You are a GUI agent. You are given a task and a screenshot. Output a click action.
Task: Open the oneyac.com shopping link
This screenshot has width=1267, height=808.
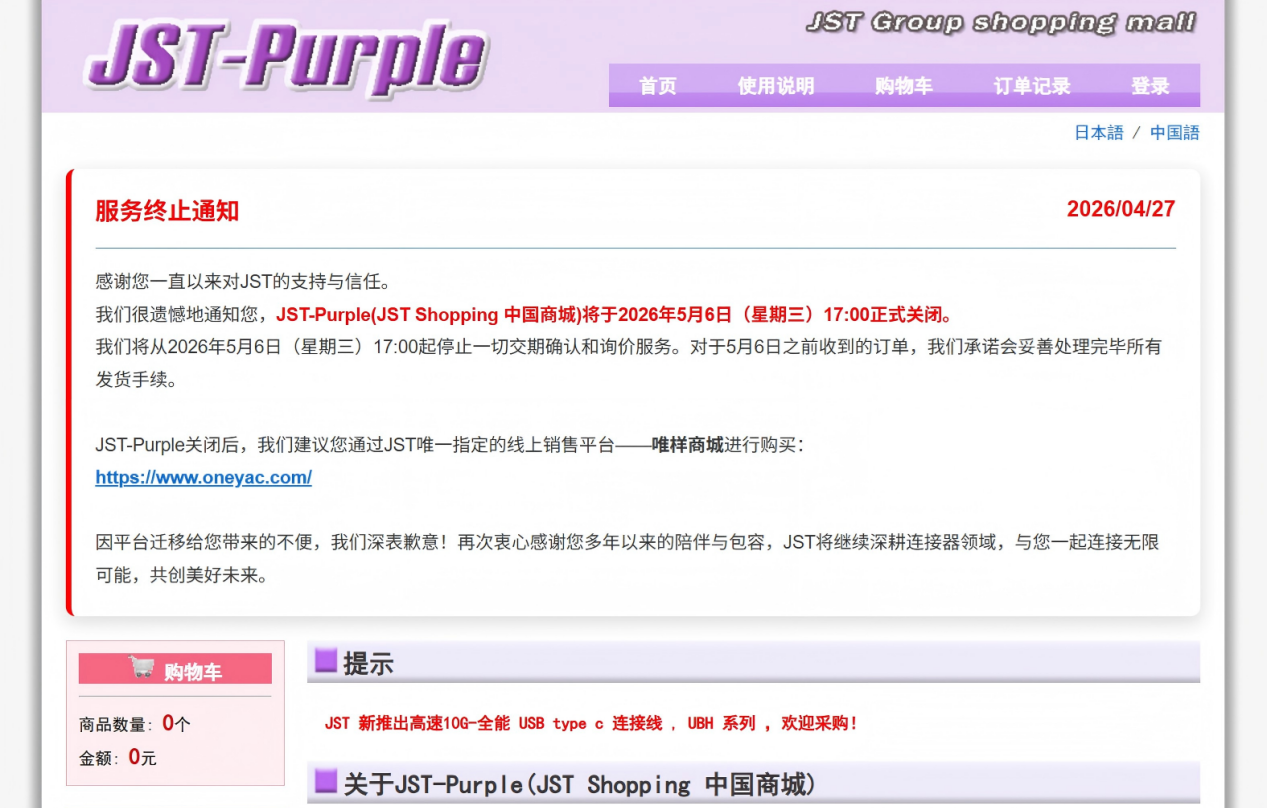tap(203, 477)
